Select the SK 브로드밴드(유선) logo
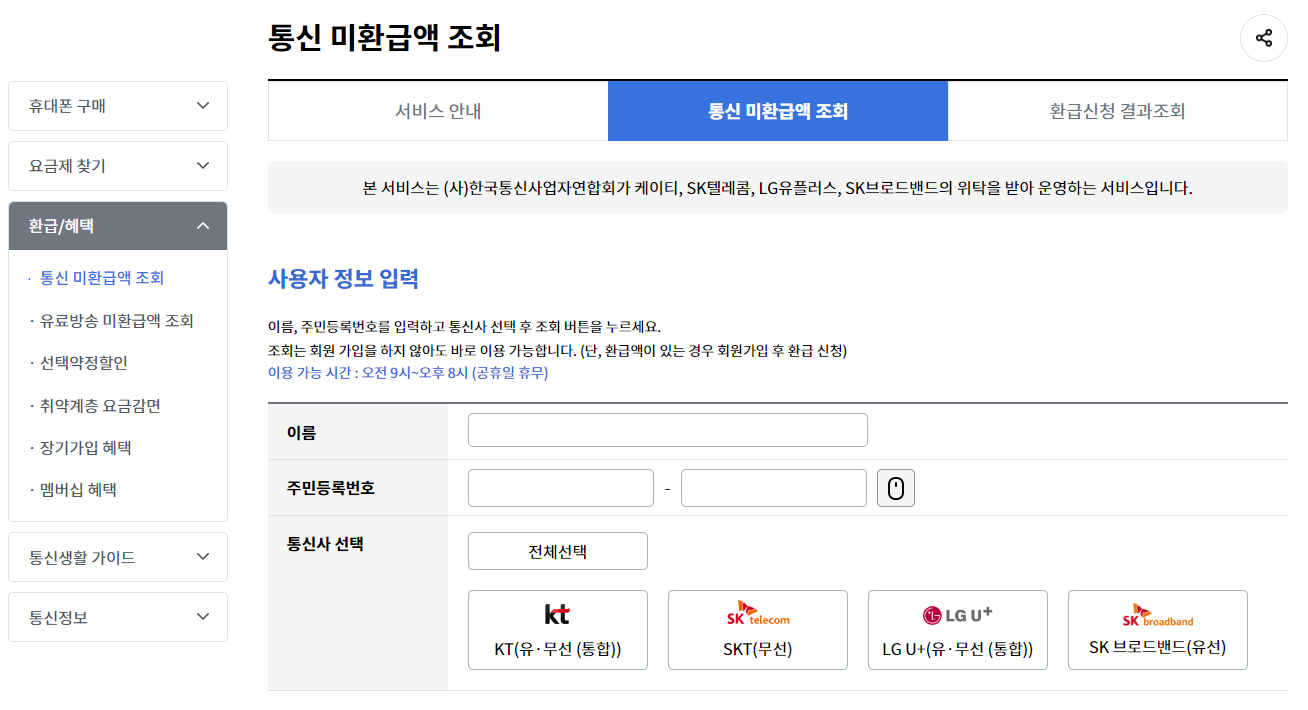 coord(1157,630)
